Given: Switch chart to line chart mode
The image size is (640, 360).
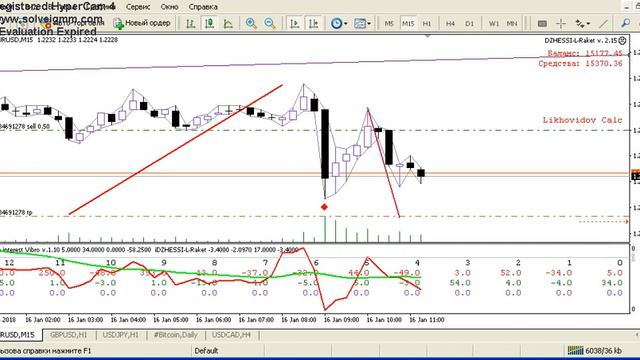Looking at the screenshot, I should [x=228, y=24].
